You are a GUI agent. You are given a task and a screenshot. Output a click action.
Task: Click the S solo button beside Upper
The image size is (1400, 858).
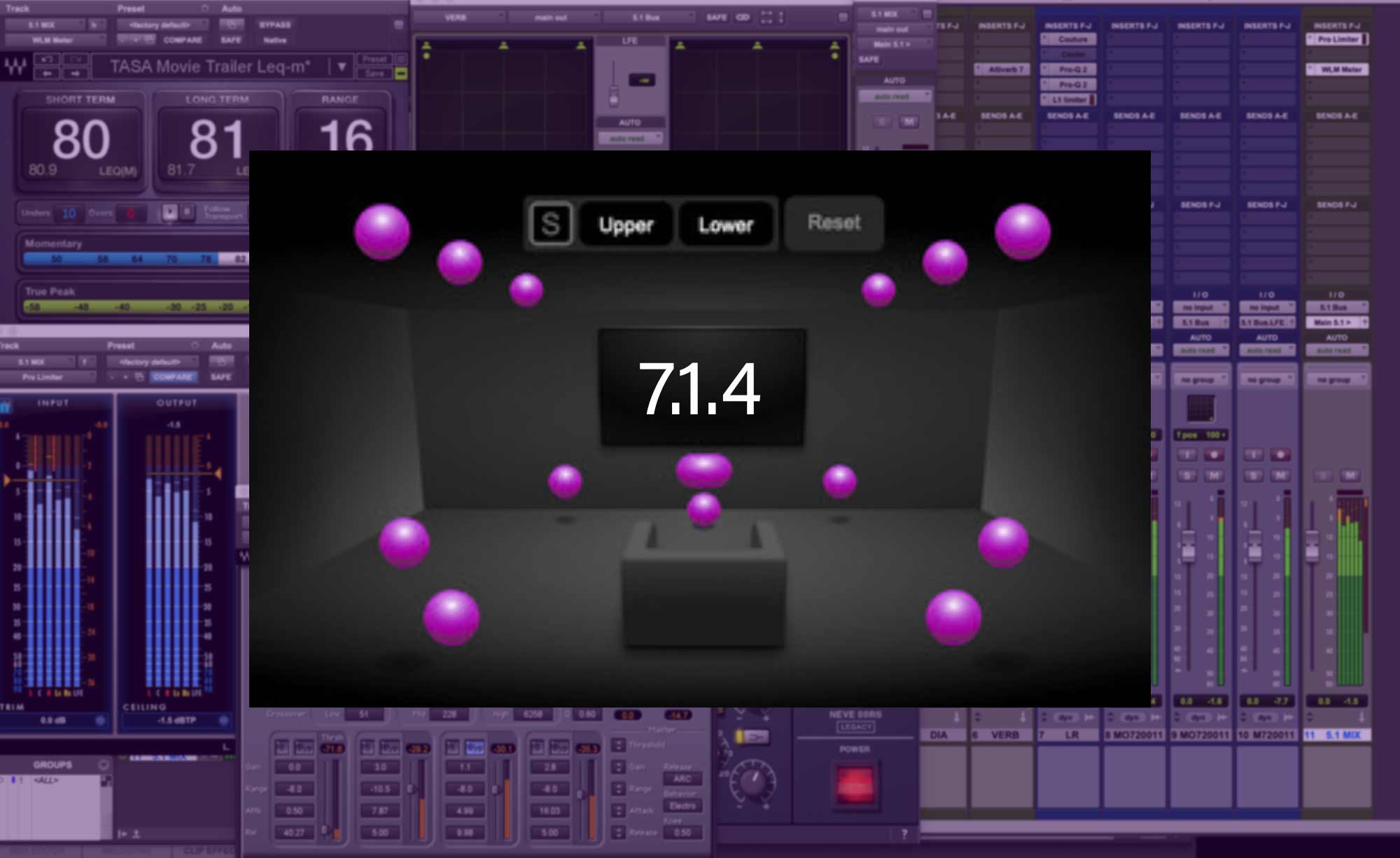tap(551, 224)
